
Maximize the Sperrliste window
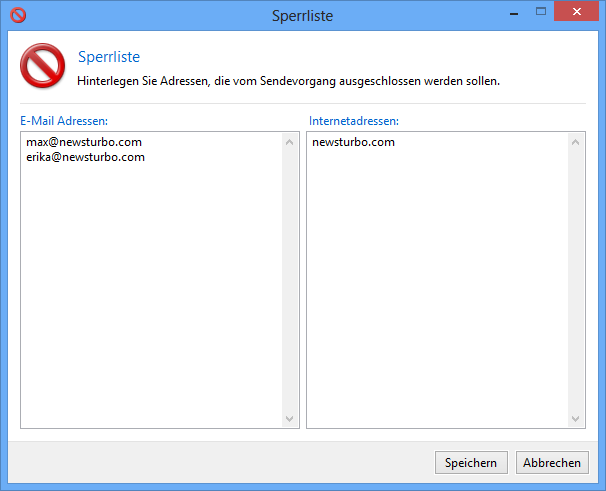[540, 13]
